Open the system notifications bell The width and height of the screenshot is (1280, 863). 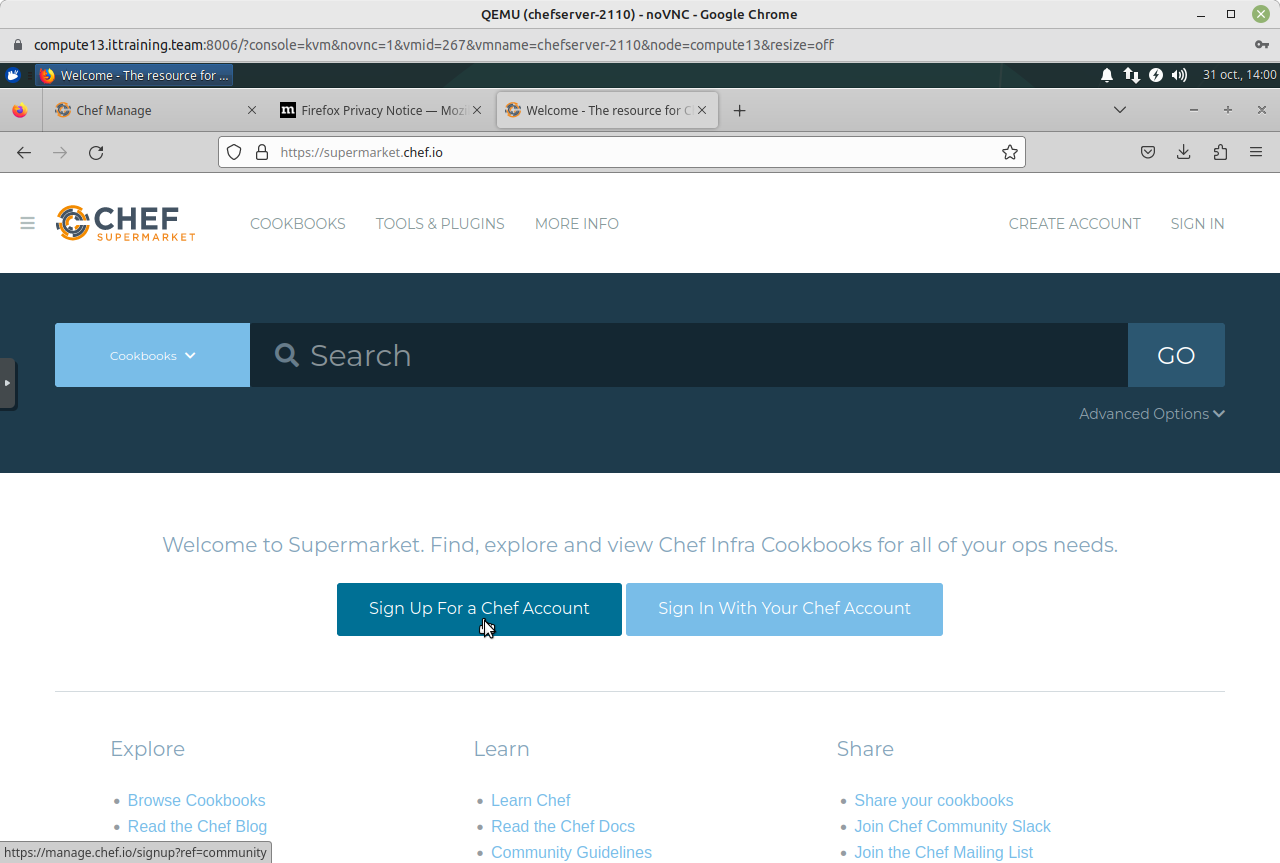(1107, 75)
